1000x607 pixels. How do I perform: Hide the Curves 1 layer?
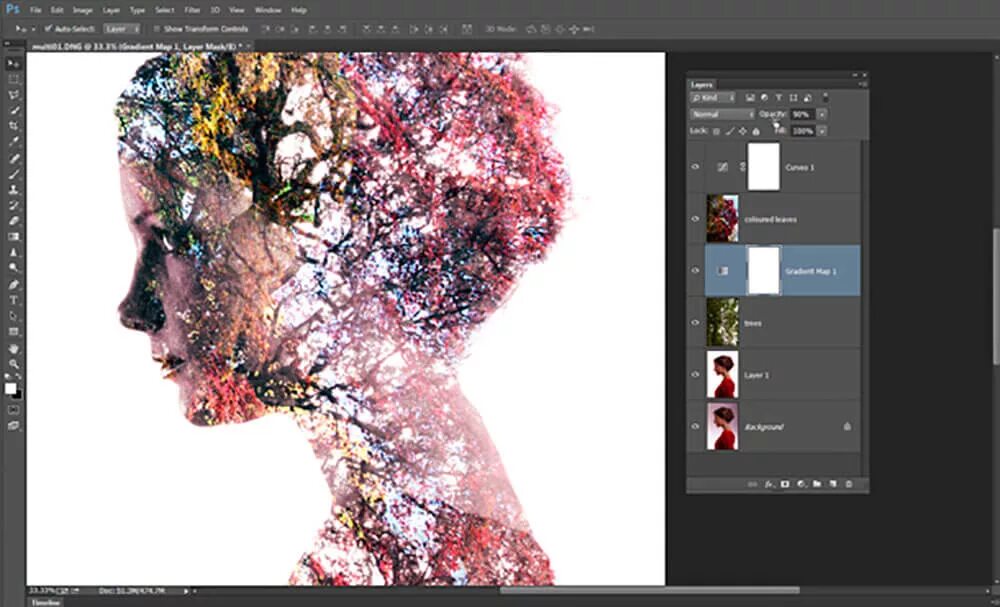coord(696,167)
